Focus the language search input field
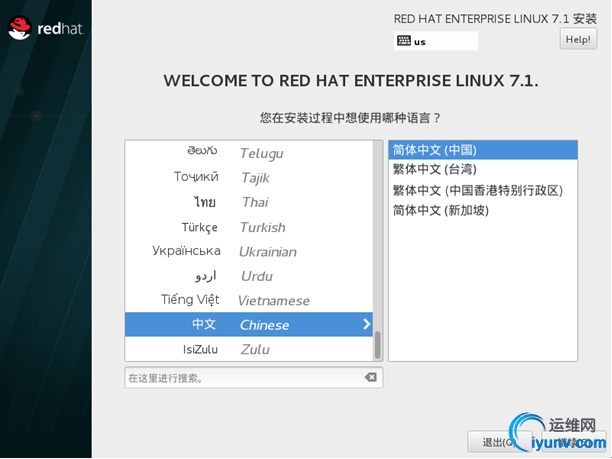The width and height of the screenshot is (612, 459). click(x=254, y=377)
